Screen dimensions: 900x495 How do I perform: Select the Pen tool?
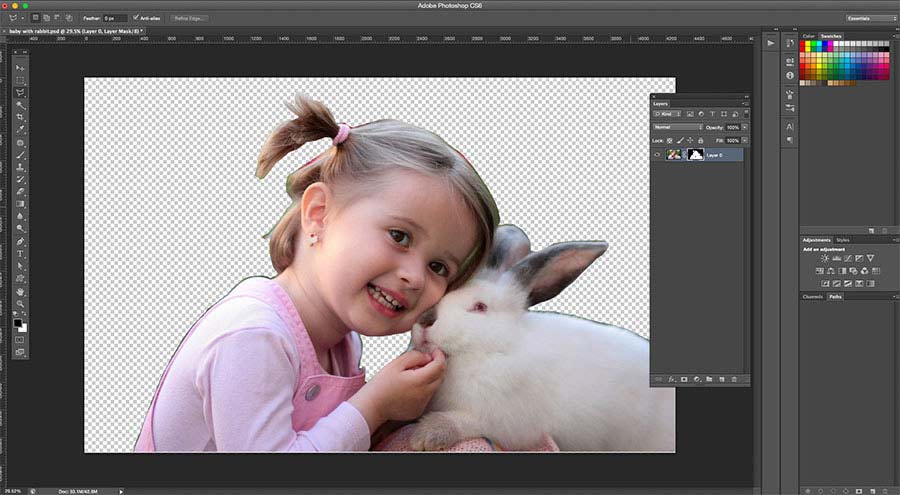[20, 241]
